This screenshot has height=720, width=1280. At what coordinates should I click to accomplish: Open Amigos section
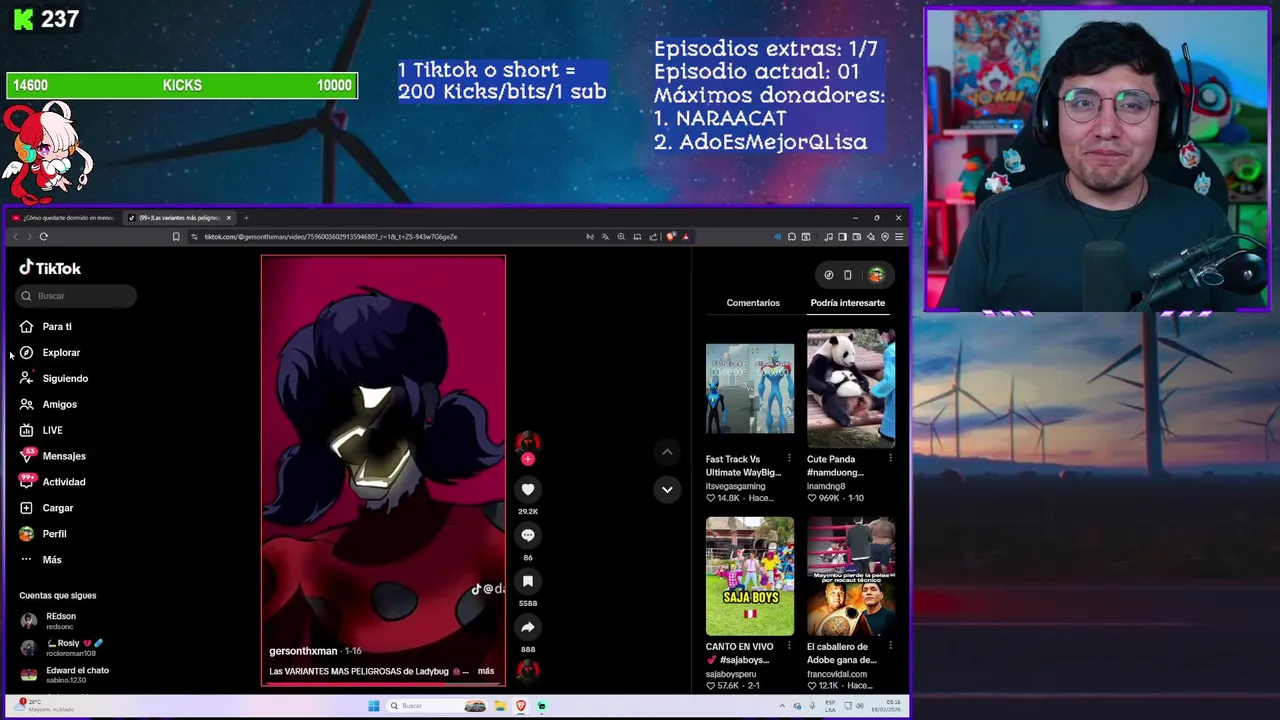(x=48, y=405)
